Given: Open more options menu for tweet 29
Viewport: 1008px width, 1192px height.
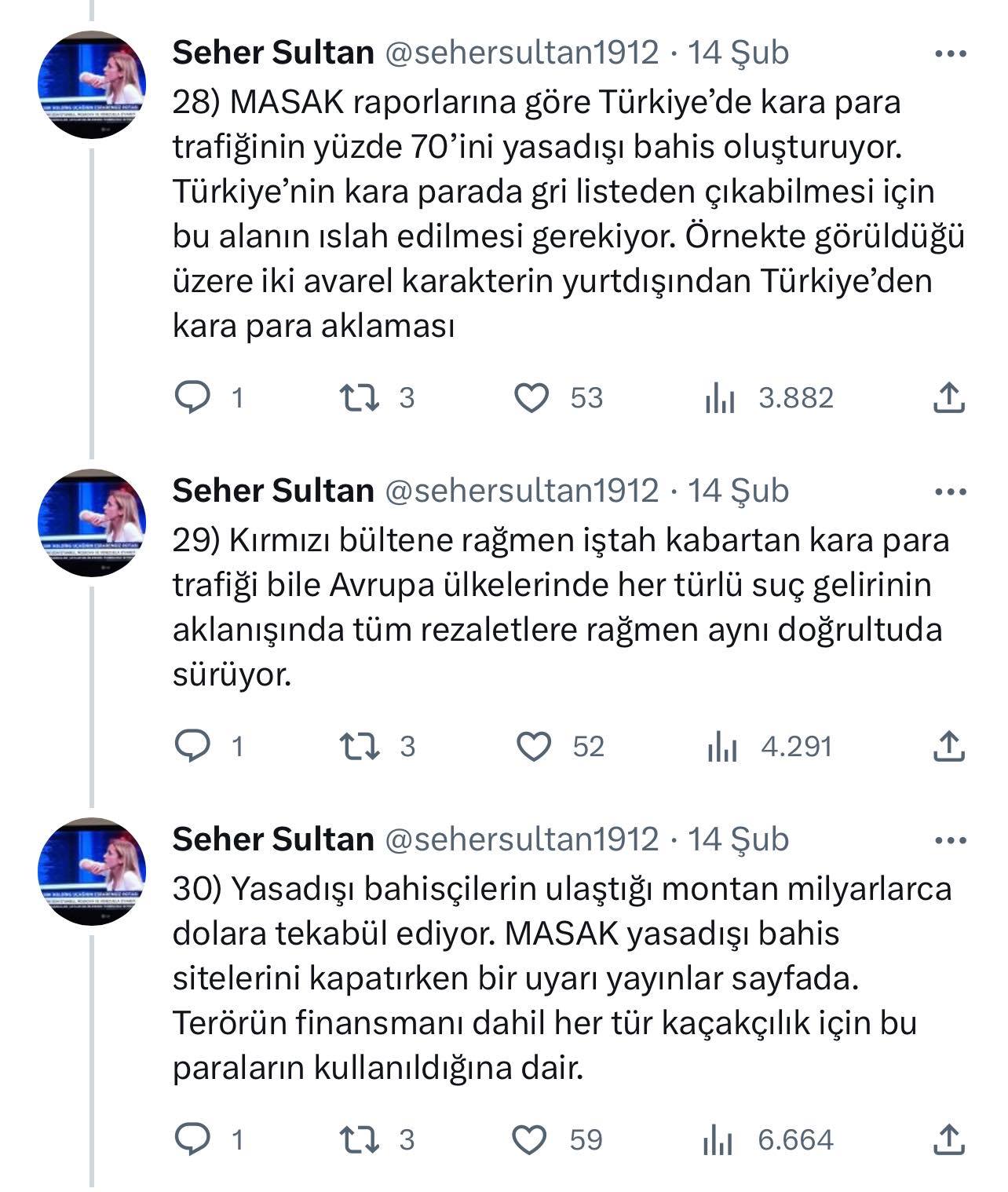Looking at the screenshot, I should 951,492.
